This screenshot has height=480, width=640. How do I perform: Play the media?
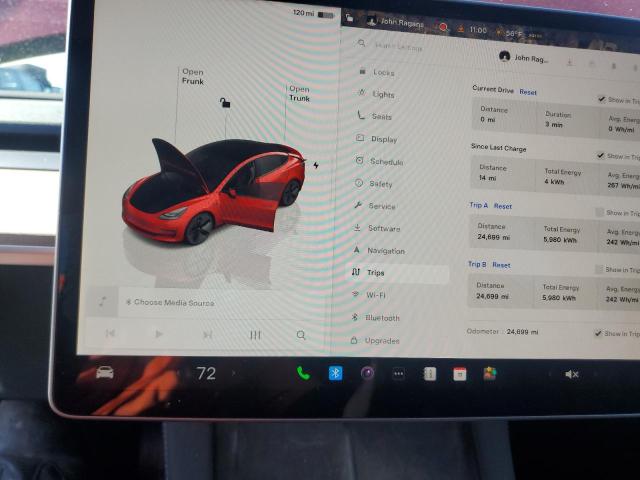click(159, 334)
